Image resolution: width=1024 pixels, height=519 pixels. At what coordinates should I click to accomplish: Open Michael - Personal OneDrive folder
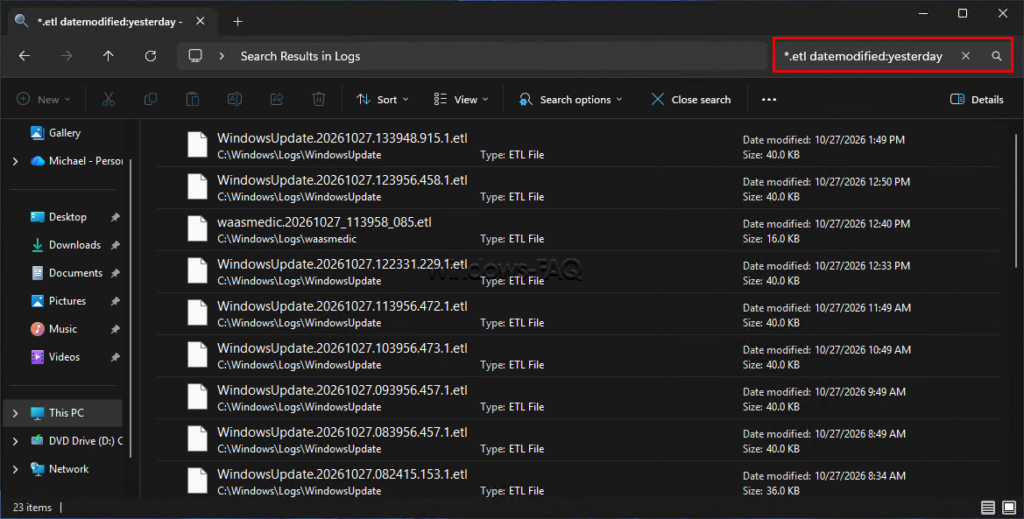[77, 161]
